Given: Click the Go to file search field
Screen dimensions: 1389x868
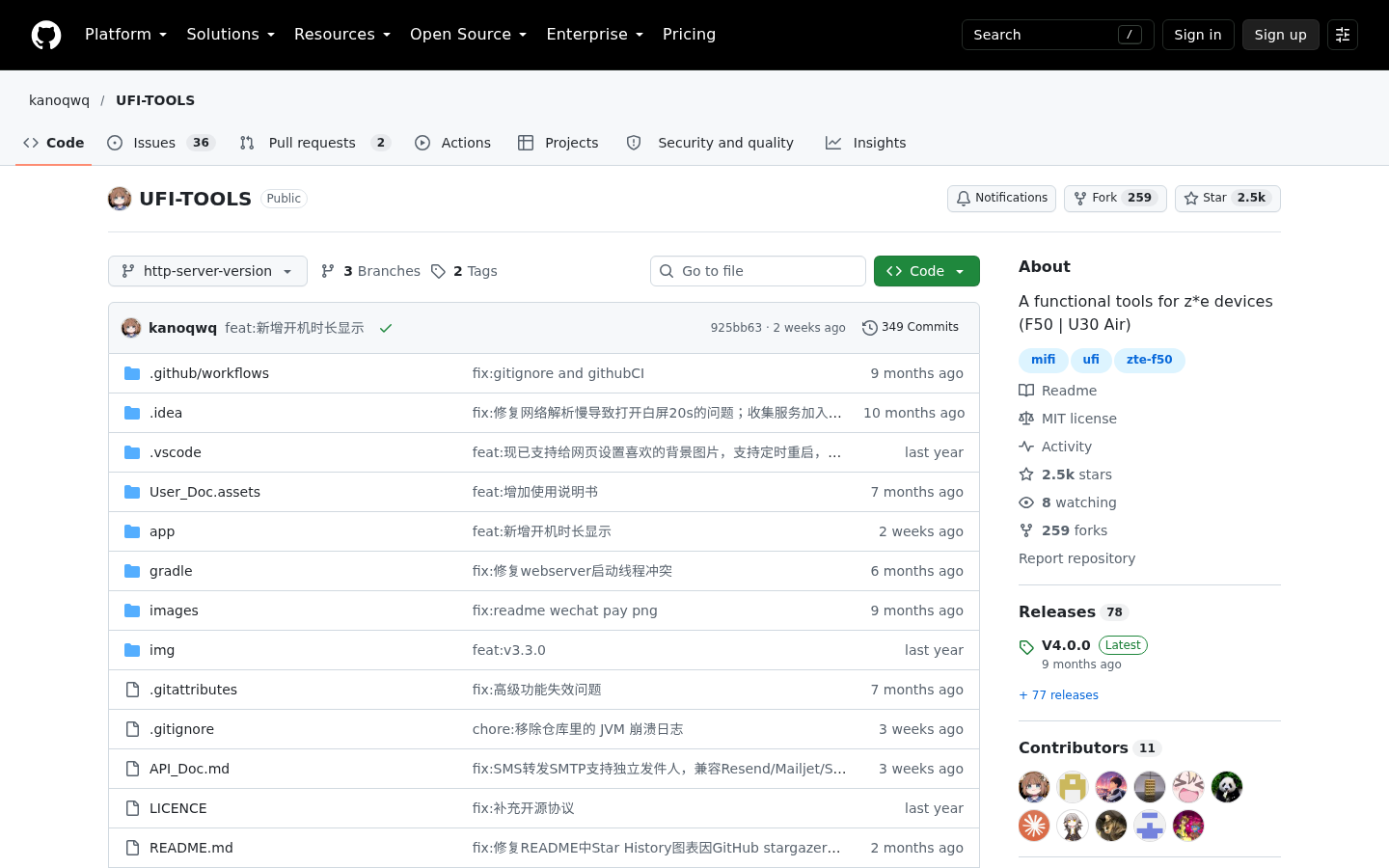Looking at the screenshot, I should [x=758, y=271].
